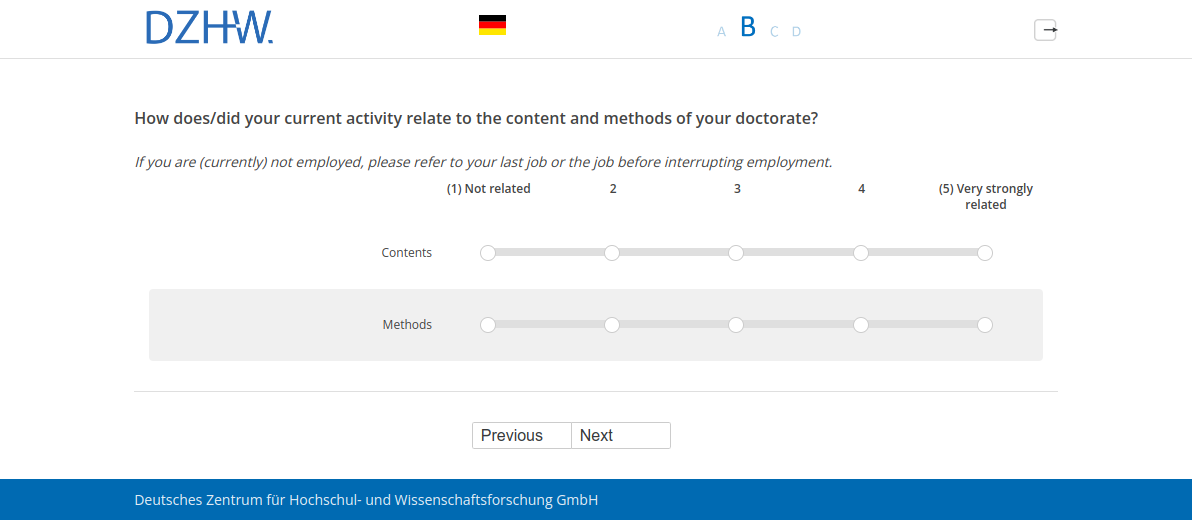The height and width of the screenshot is (529, 1192).
Task: Click the exit survey arrow icon
Action: pyautogui.click(x=1045, y=30)
